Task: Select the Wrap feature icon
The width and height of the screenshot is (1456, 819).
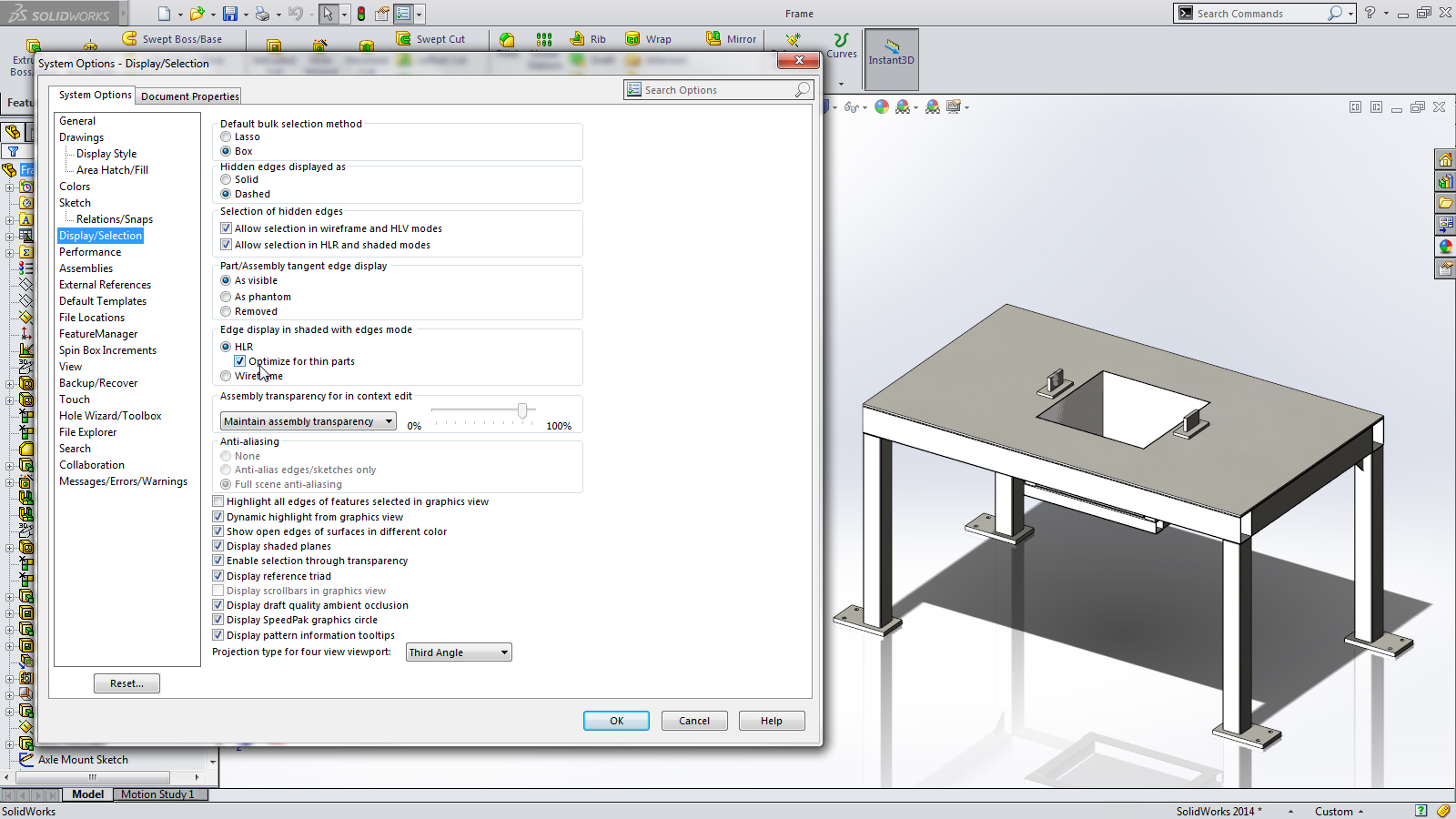Action: pos(633,38)
